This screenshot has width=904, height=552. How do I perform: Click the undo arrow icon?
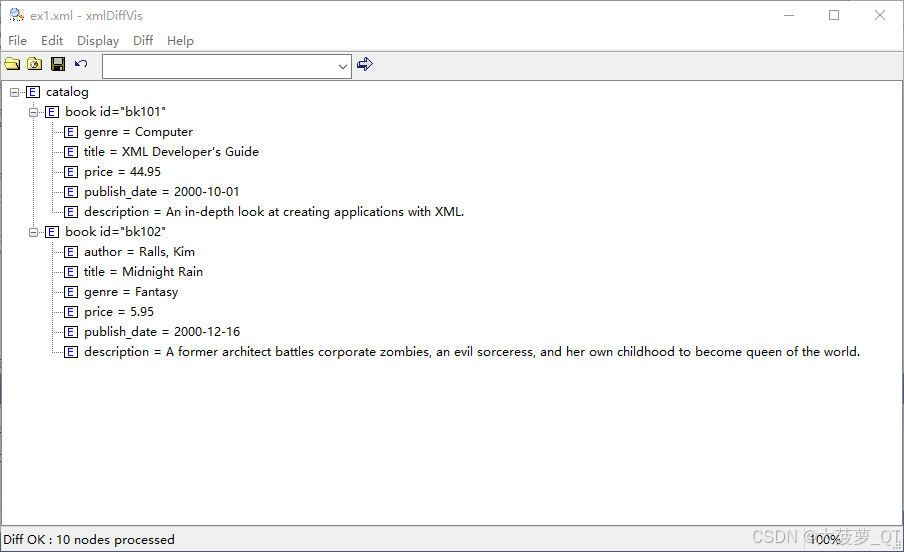(x=81, y=64)
